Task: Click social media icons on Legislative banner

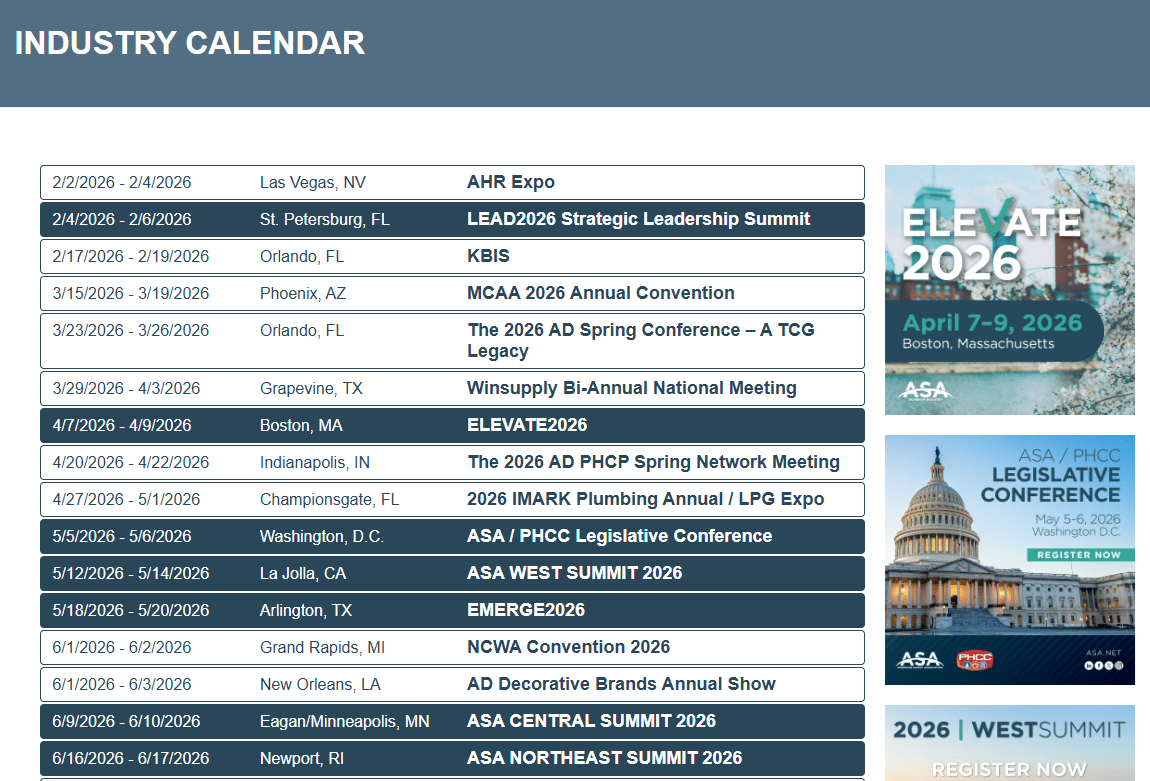Action: pyautogui.click(x=1104, y=666)
